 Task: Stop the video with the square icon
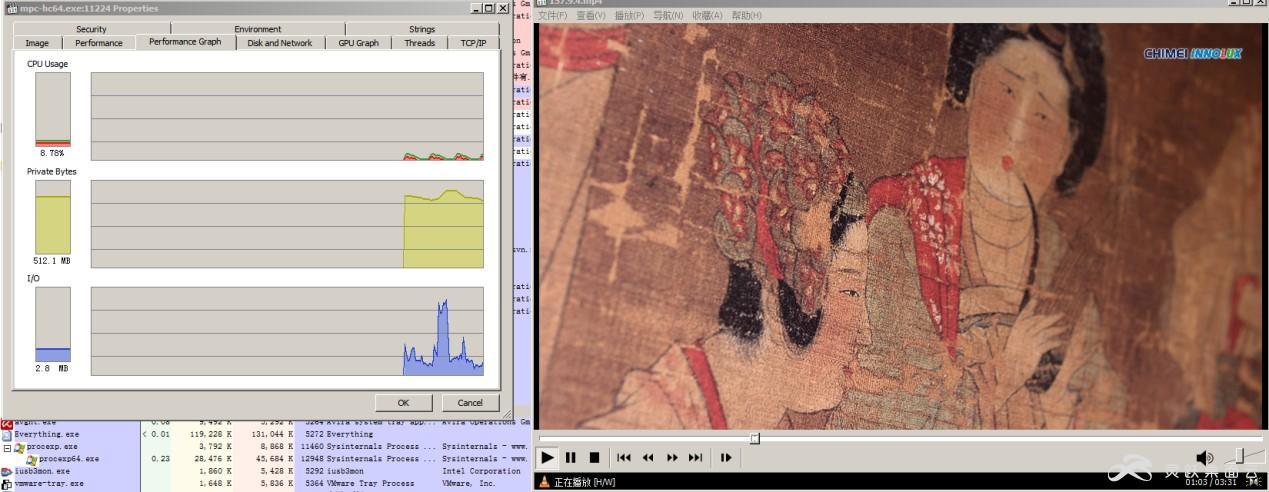click(594, 458)
